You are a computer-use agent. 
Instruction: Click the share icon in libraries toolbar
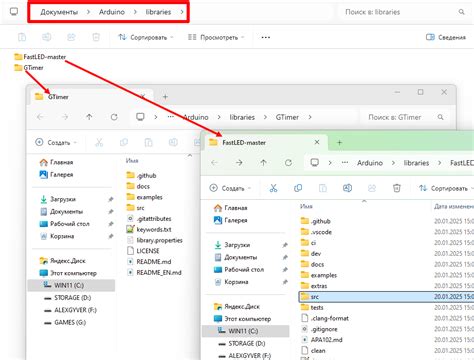click(x=71, y=37)
